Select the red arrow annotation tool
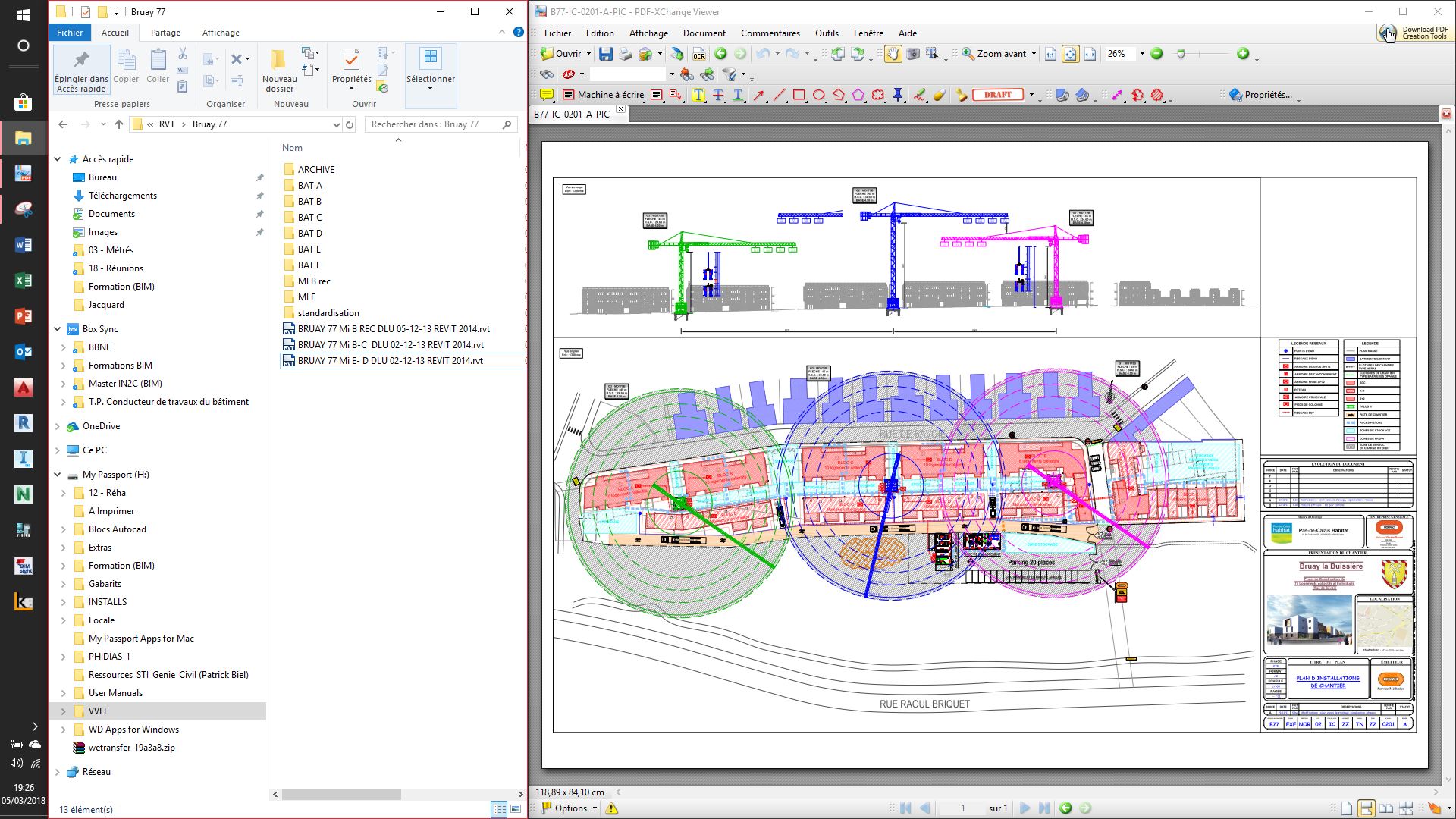This screenshot has height=819, width=1456. coord(758,95)
